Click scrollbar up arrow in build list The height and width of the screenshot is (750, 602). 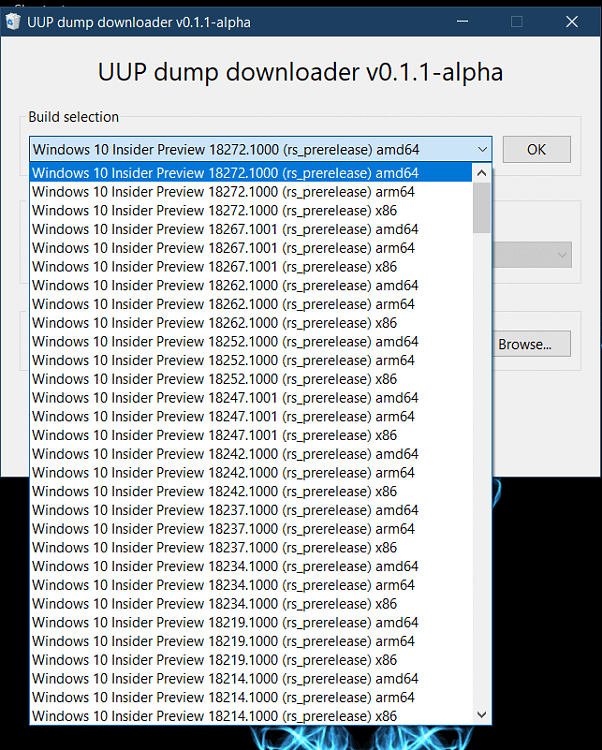482,173
